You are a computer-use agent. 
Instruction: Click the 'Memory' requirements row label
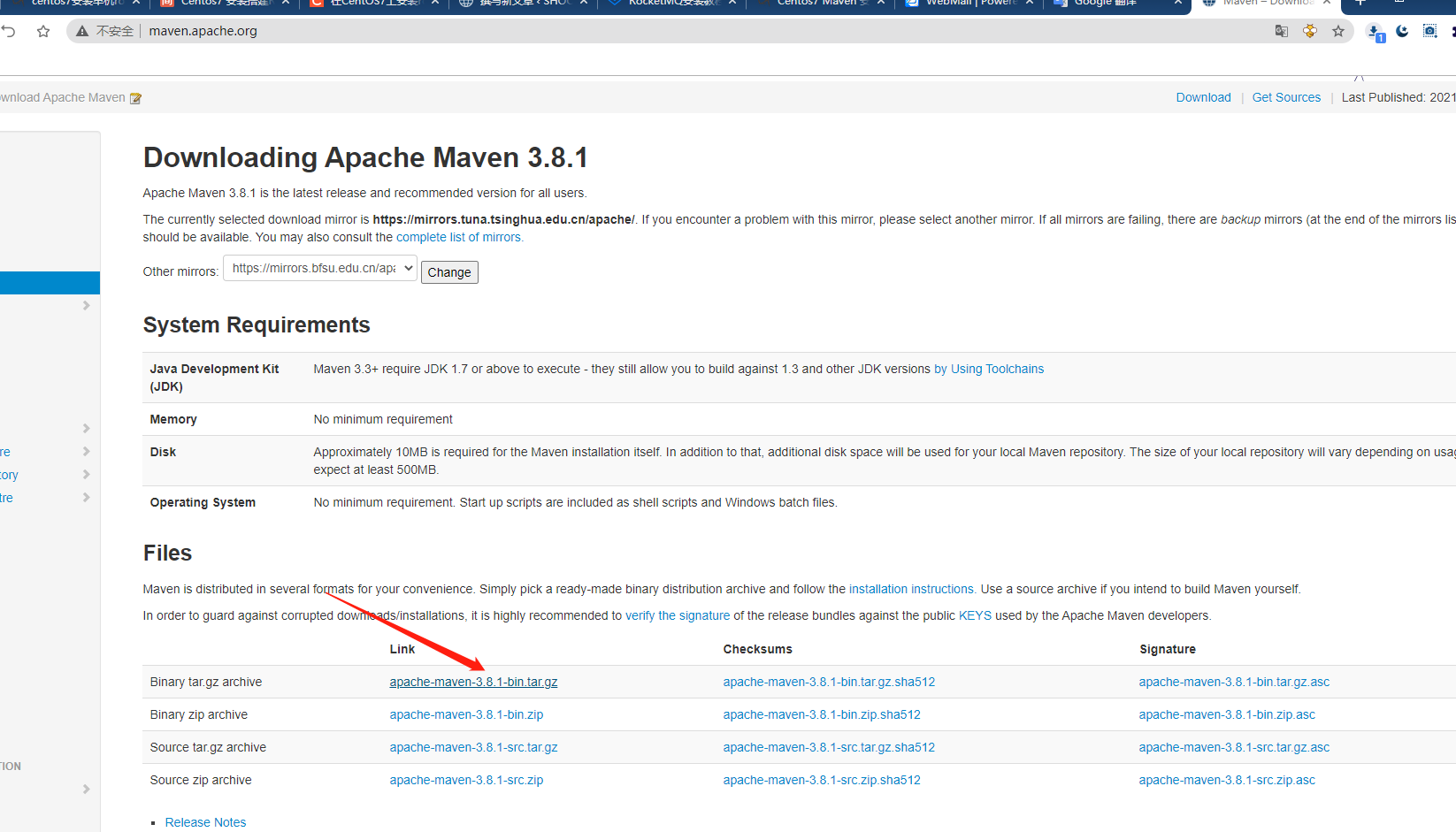173,419
